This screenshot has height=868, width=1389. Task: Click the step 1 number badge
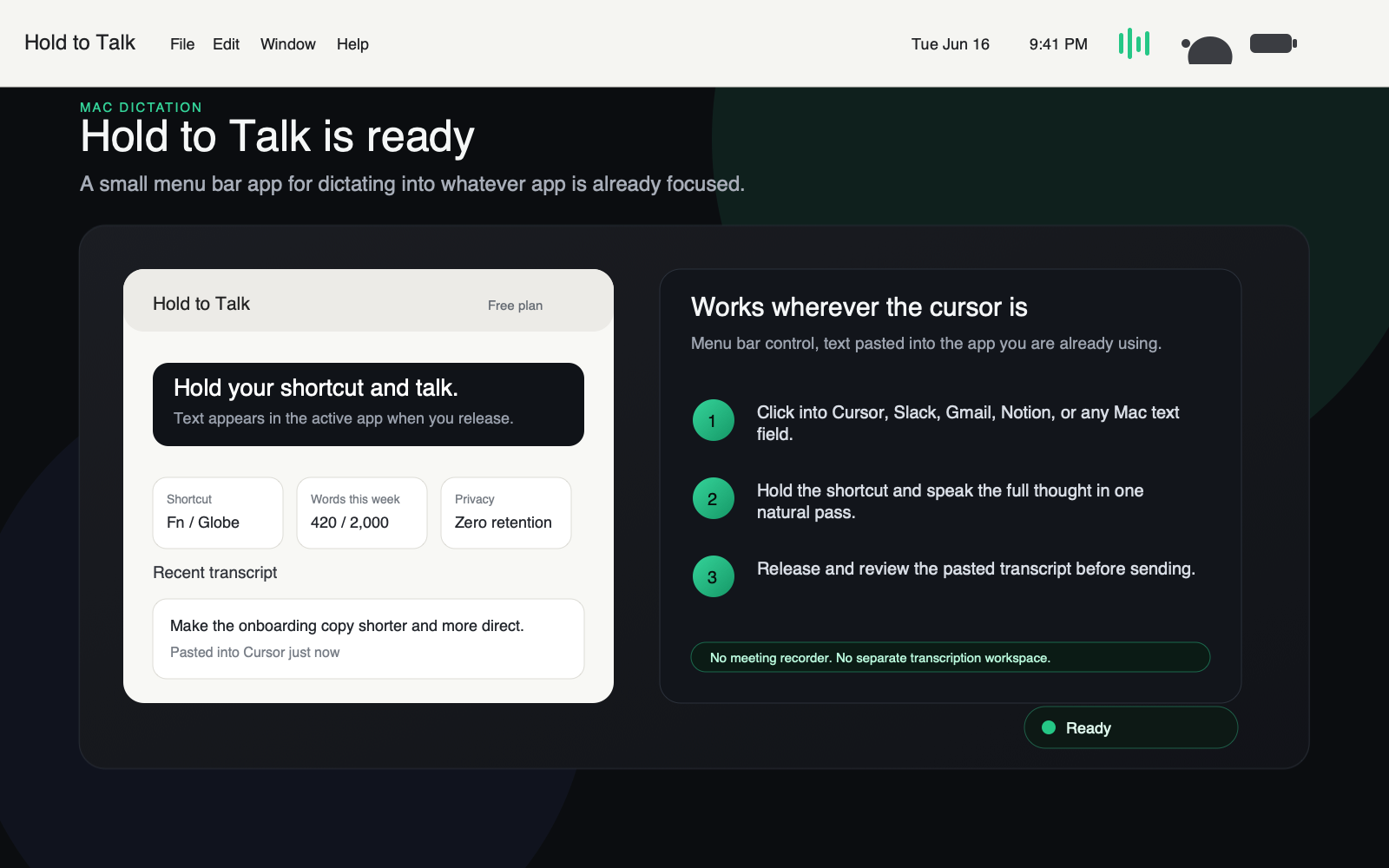[x=714, y=420]
